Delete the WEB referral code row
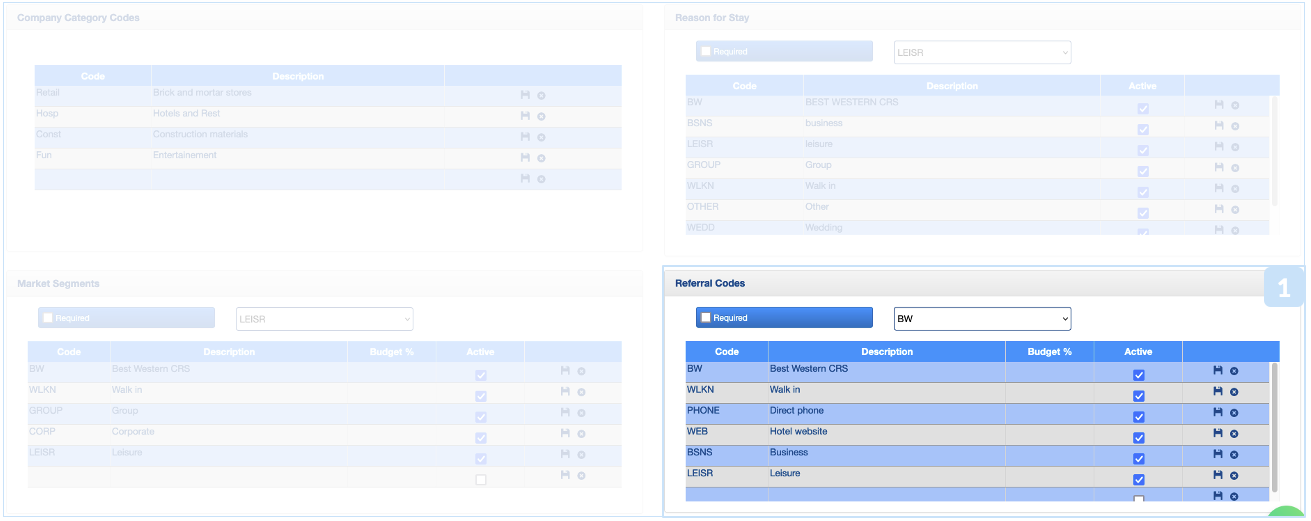Viewport: 1311px width, 521px height. pos(1234,434)
